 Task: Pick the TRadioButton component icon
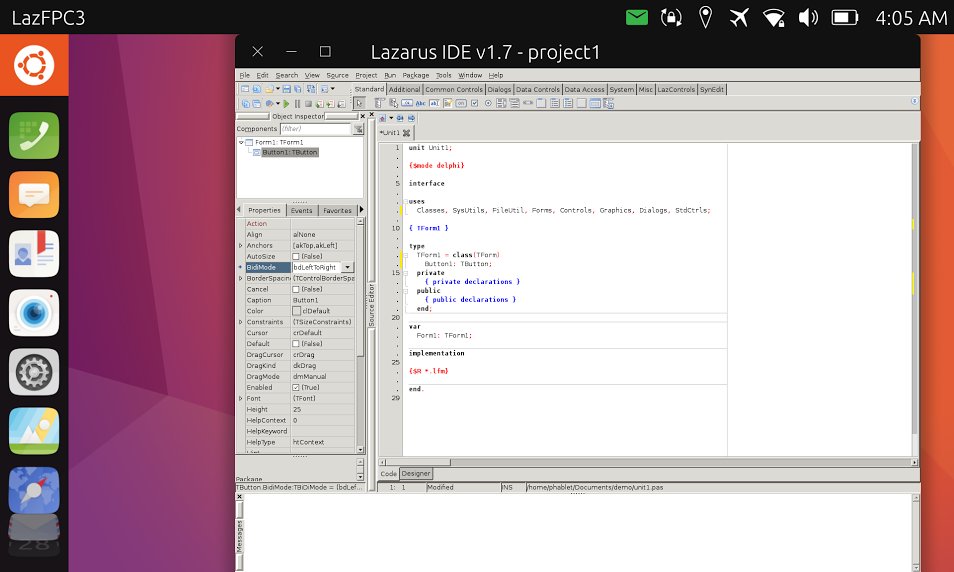(x=488, y=103)
